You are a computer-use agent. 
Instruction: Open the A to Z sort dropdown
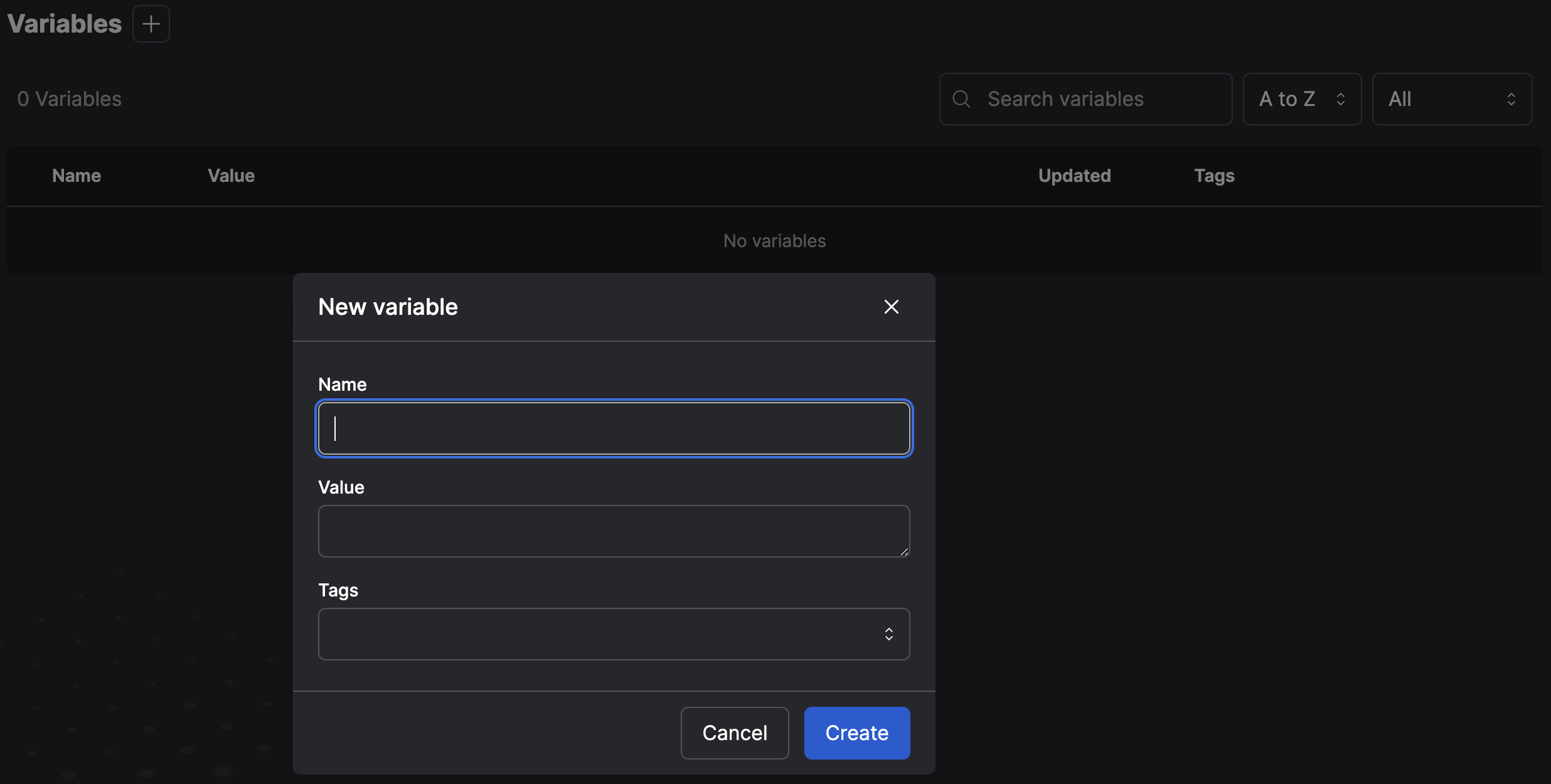(x=1303, y=99)
